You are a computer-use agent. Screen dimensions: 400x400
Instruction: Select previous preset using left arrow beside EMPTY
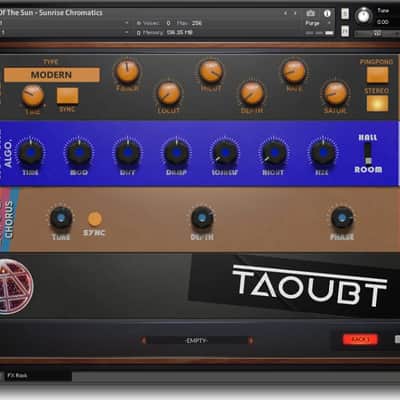coord(144,340)
